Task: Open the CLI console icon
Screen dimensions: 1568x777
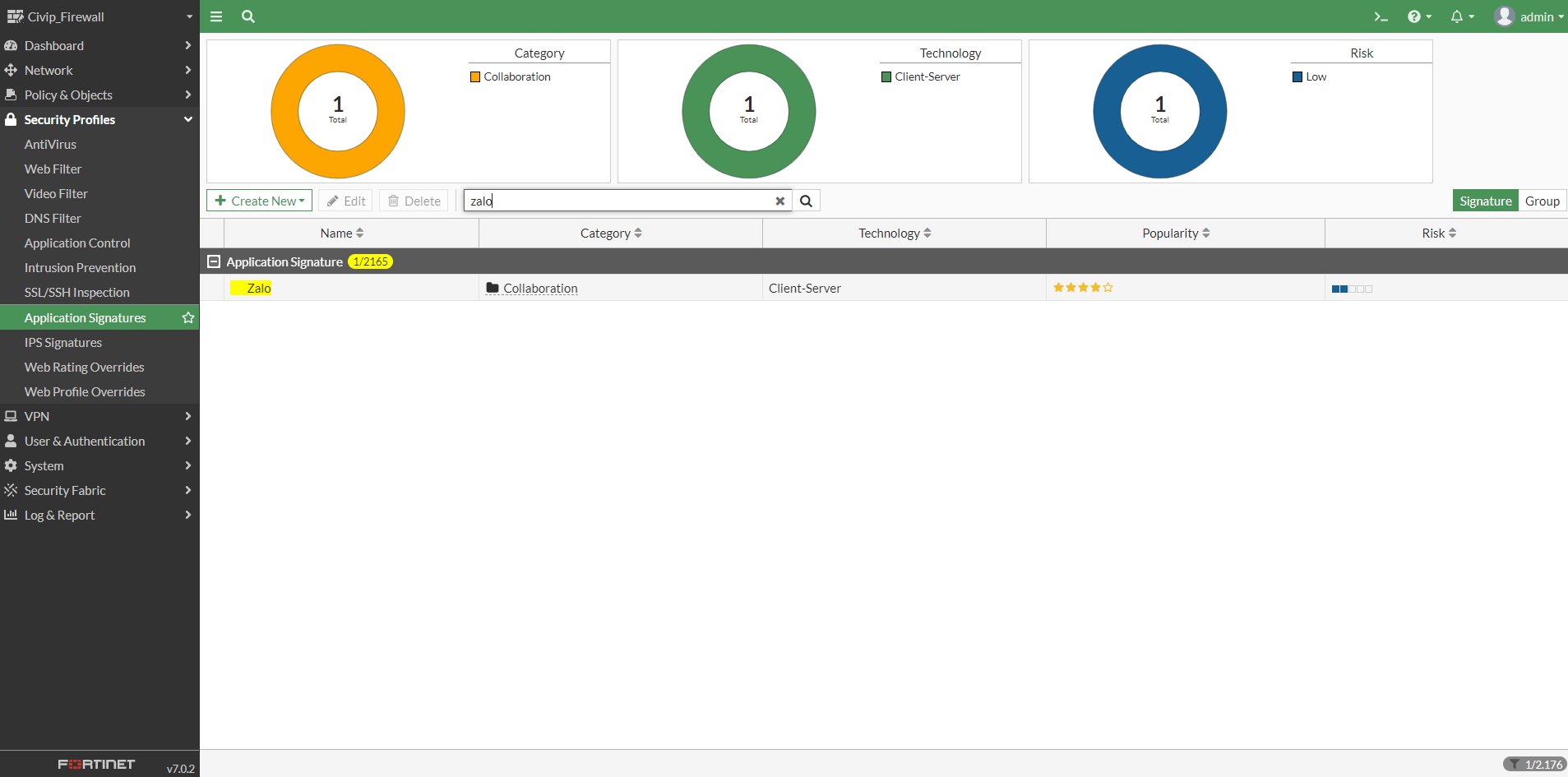Action: coord(1381,16)
